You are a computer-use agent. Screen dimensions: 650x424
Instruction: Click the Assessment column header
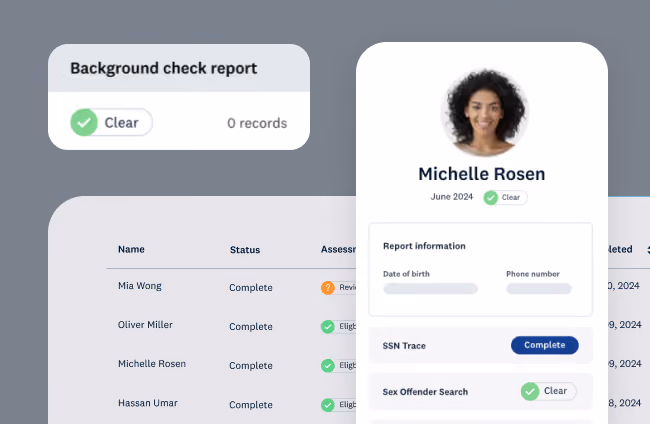point(338,249)
